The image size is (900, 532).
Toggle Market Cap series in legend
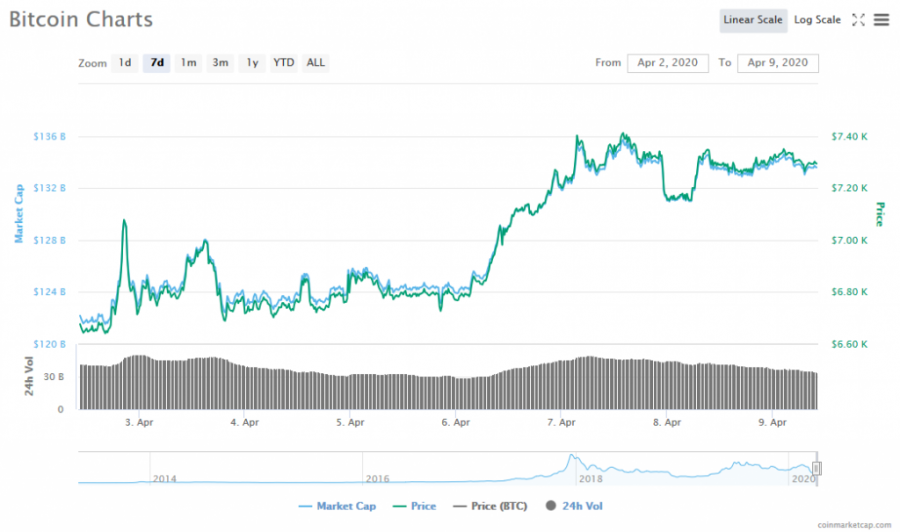coord(338,506)
